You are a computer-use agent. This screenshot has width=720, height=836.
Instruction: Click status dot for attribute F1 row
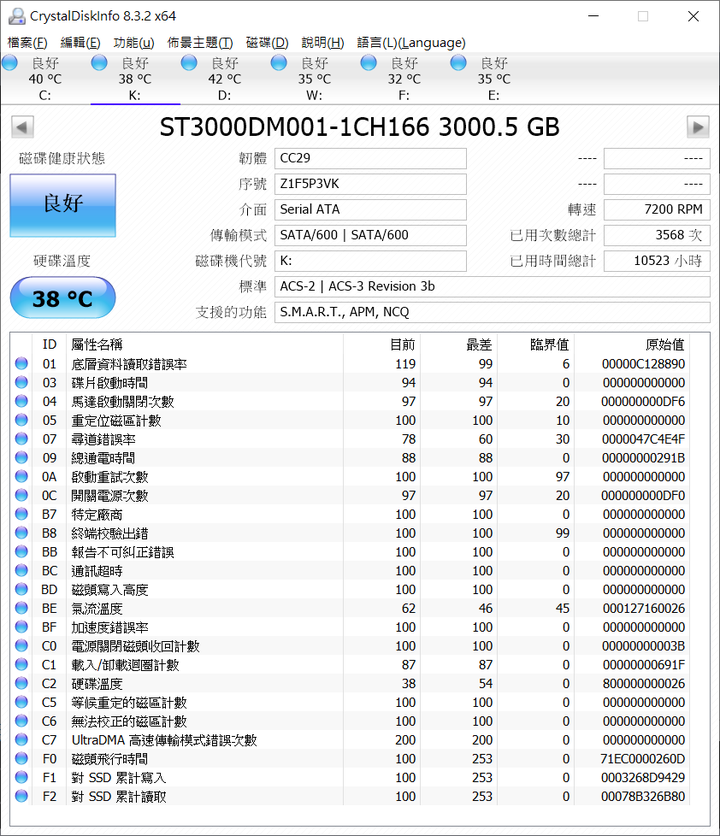point(21,777)
